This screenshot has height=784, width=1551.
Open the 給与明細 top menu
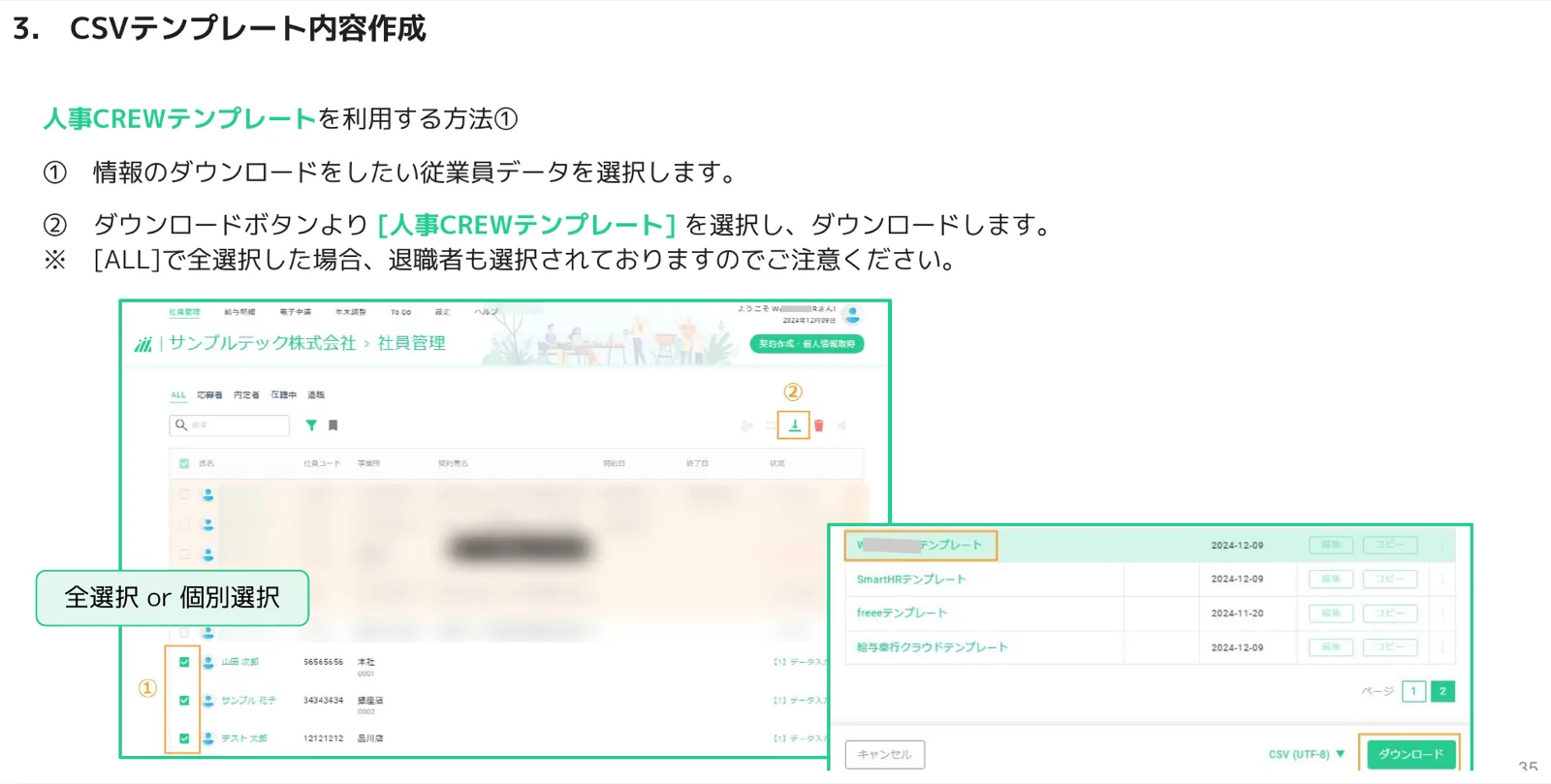click(239, 312)
